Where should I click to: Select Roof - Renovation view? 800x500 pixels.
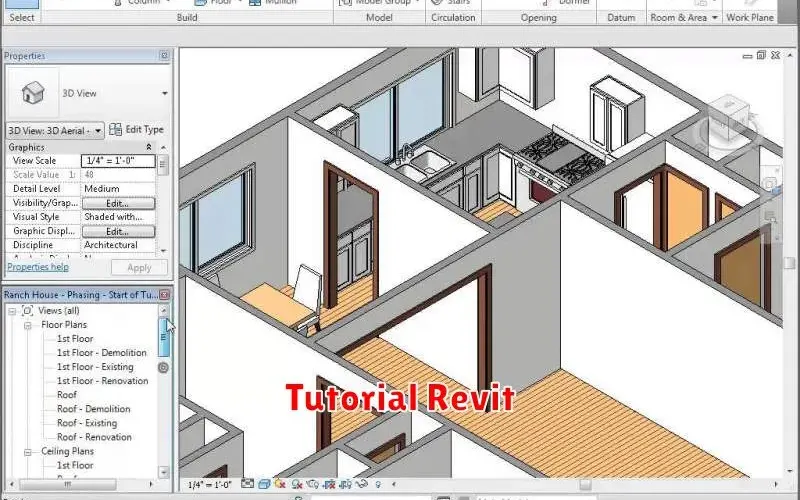(x=94, y=437)
